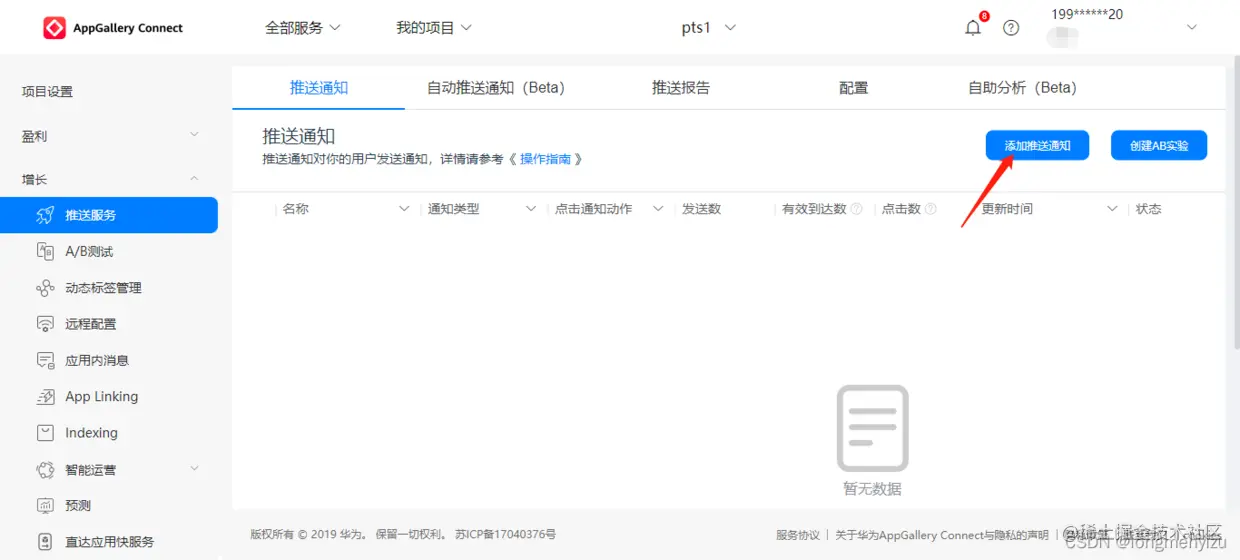Switch to the 配置 tab

(x=853, y=88)
